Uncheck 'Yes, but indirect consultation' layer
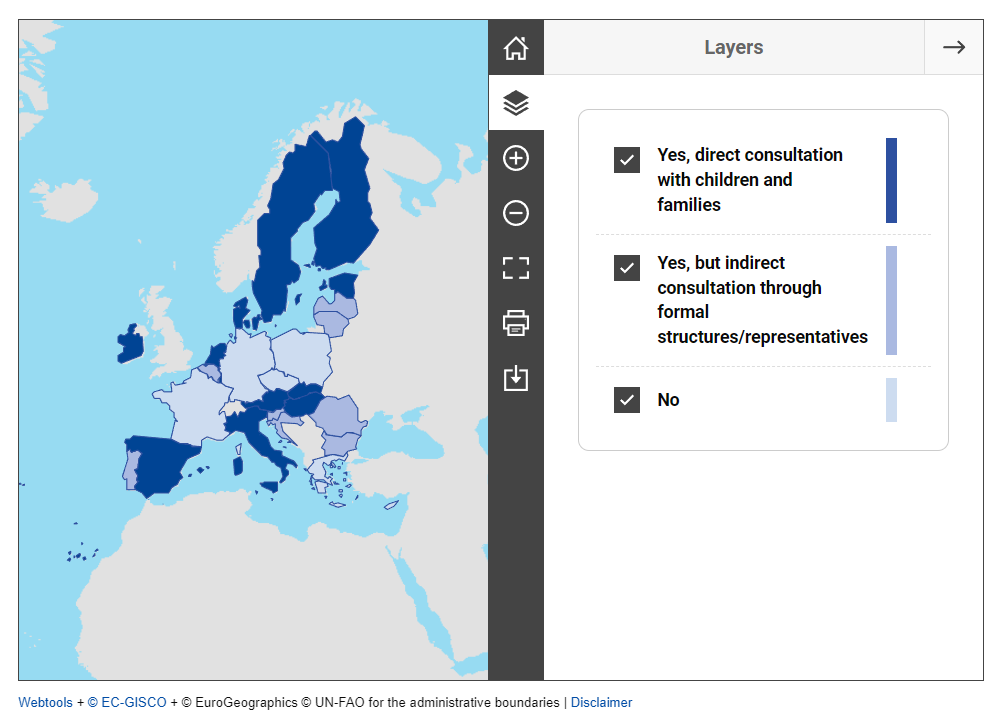The width and height of the screenshot is (1005, 727). tap(627, 268)
